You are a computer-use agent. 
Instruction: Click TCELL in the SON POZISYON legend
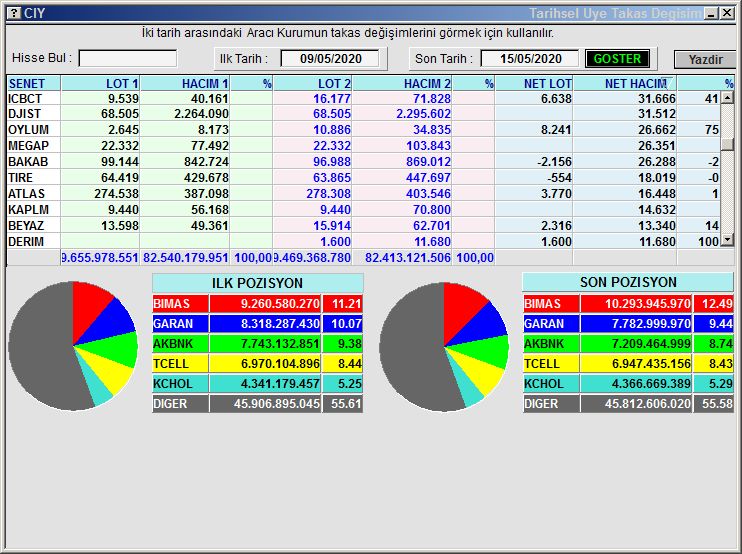551,364
